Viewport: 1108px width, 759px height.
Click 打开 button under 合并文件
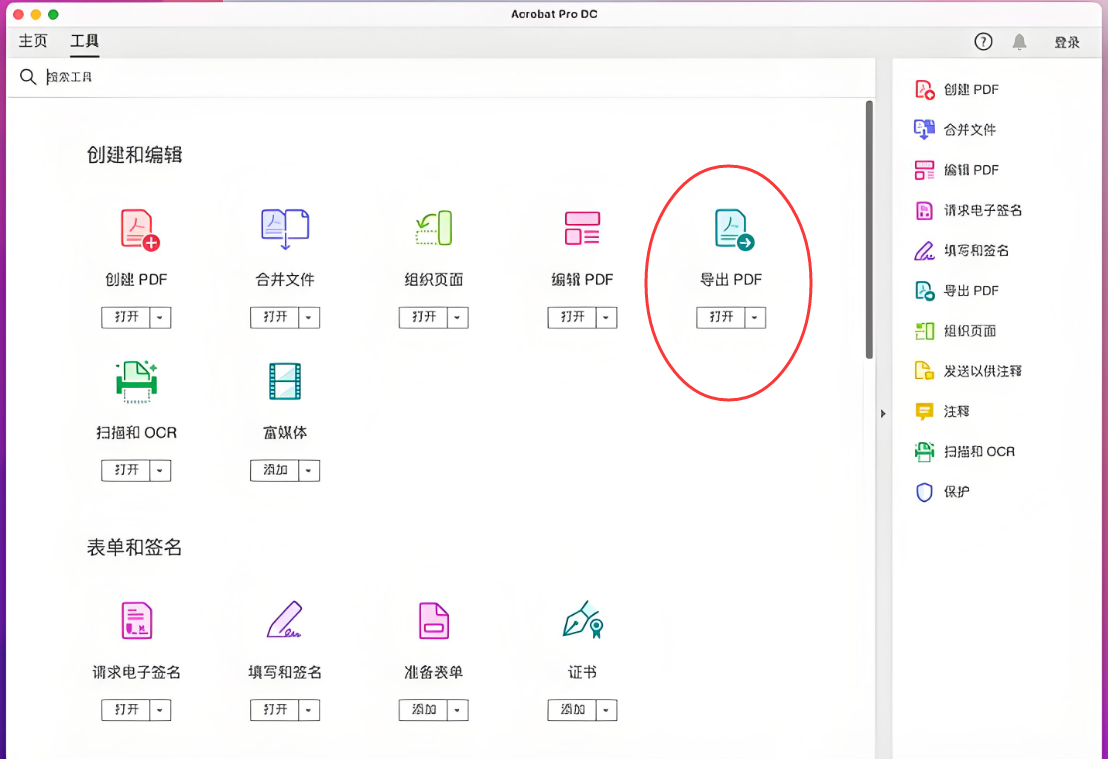(x=275, y=317)
